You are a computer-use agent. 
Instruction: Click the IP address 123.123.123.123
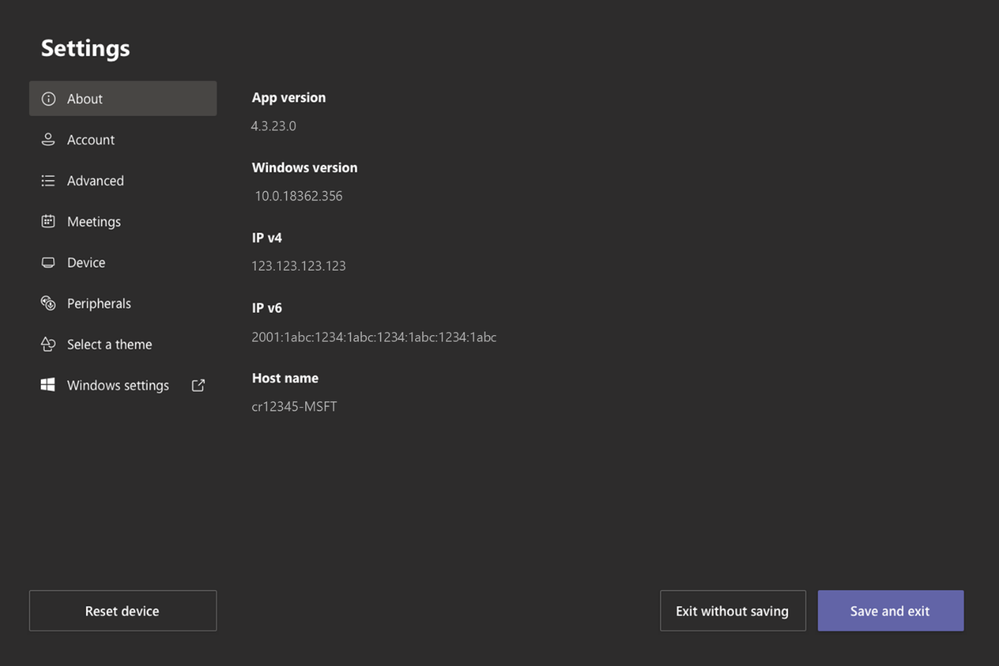(x=299, y=266)
